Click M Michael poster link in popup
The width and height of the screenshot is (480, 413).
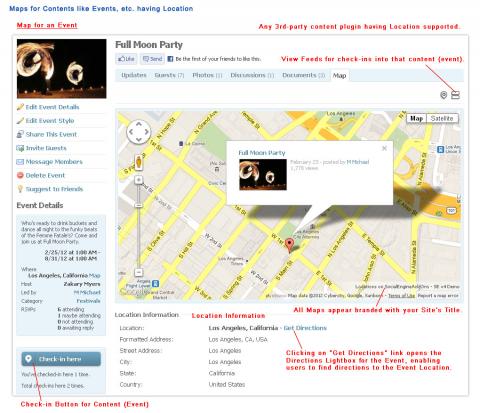coord(358,162)
